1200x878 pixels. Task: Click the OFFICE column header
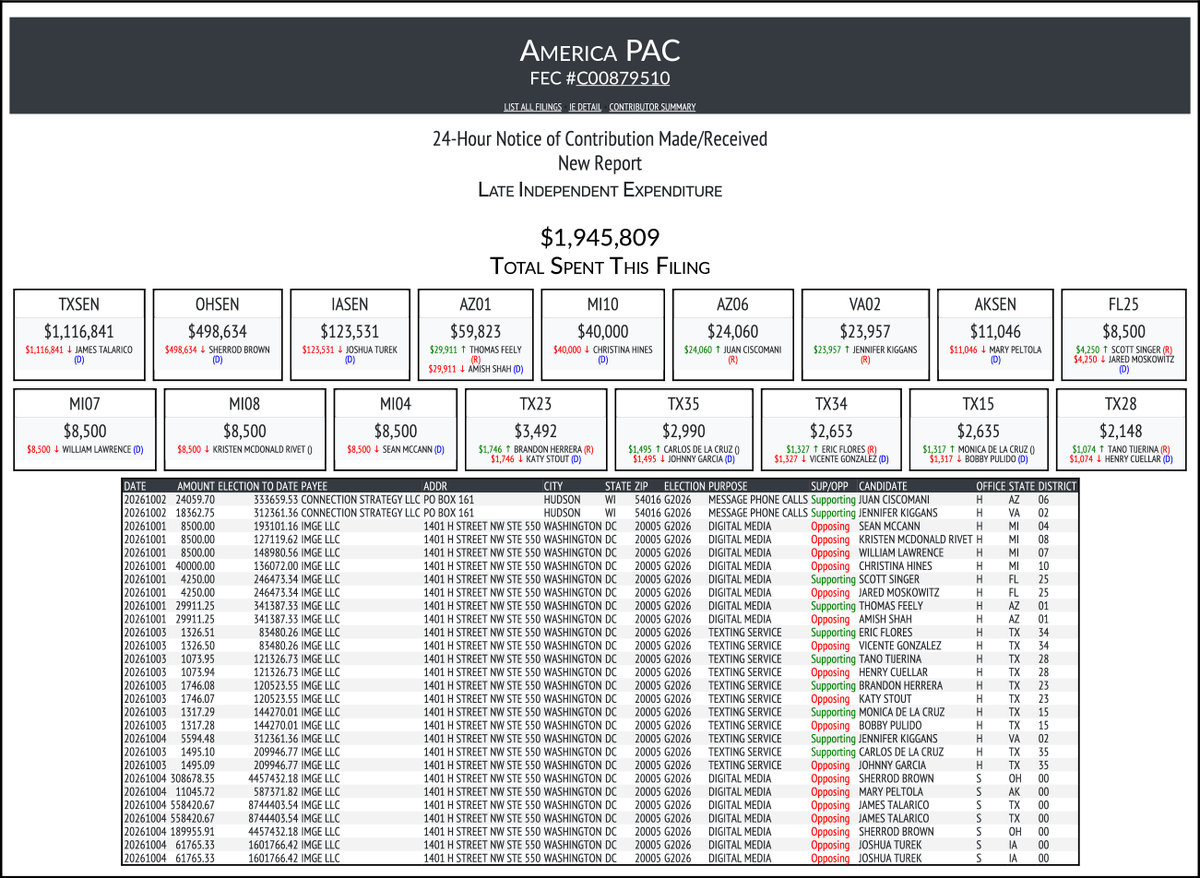pyautogui.click(x=991, y=486)
